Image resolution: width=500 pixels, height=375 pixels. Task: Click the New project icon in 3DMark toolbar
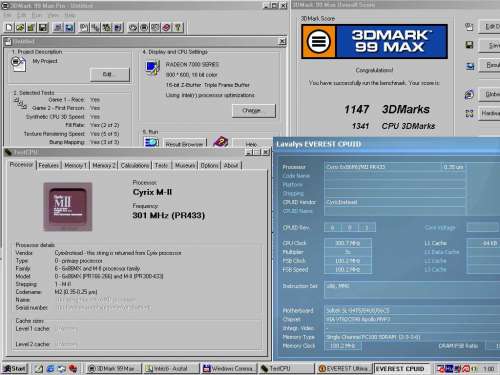click(x=9, y=27)
